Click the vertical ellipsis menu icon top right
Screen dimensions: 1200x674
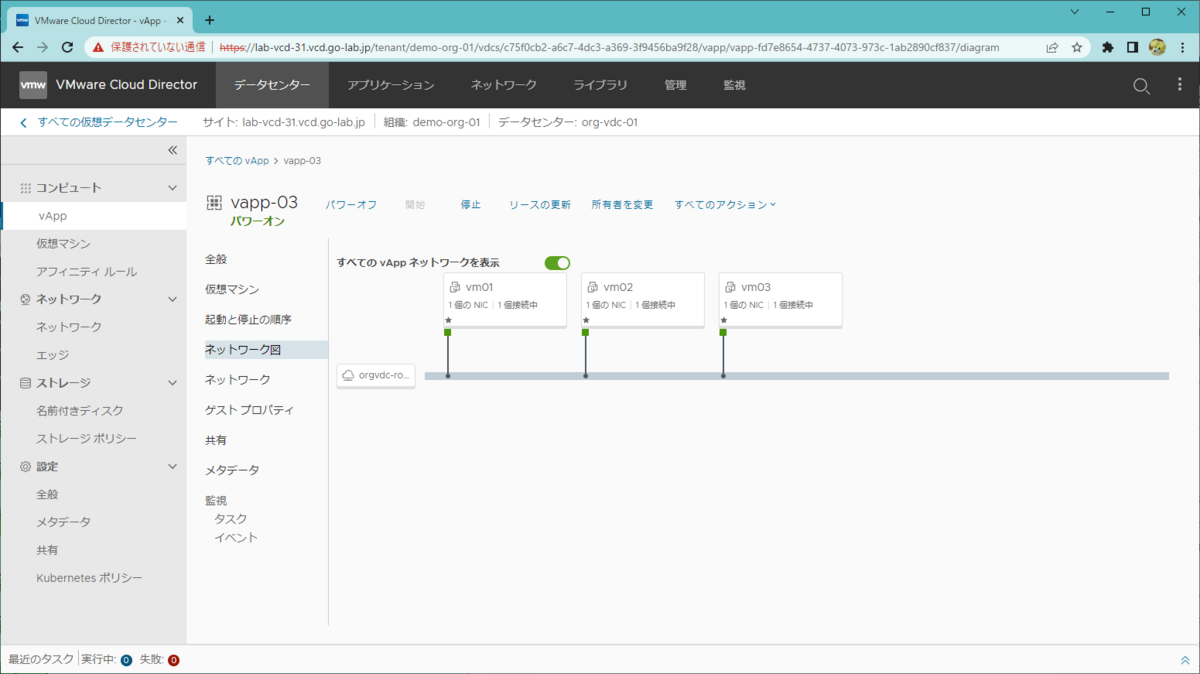pyautogui.click(x=1178, y=85)
